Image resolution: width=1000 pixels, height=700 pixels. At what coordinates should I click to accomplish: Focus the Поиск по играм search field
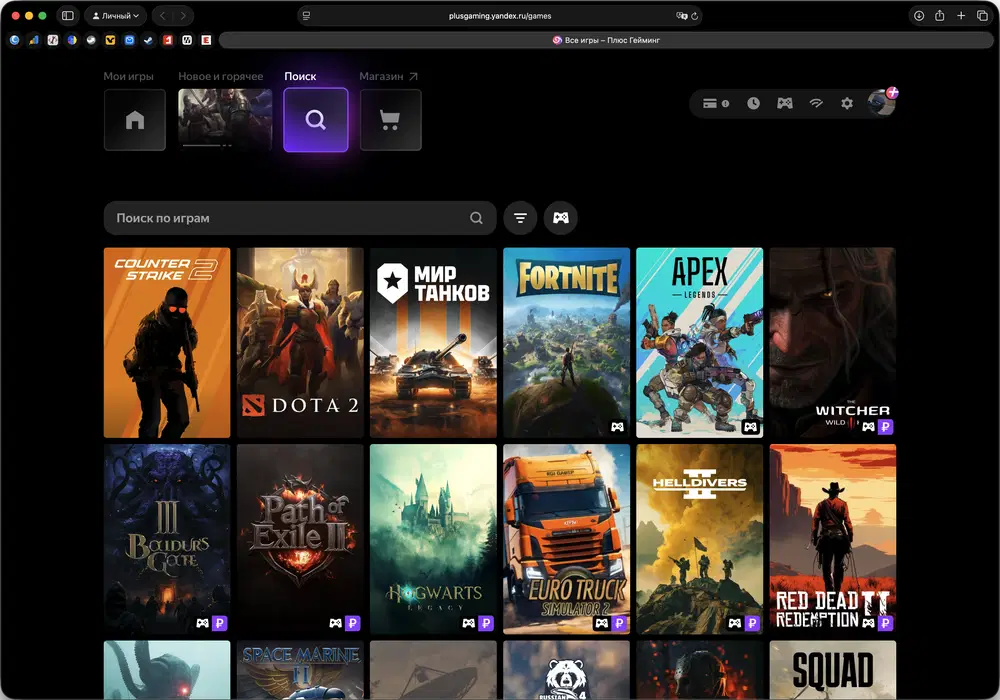(x=300, y=218)
